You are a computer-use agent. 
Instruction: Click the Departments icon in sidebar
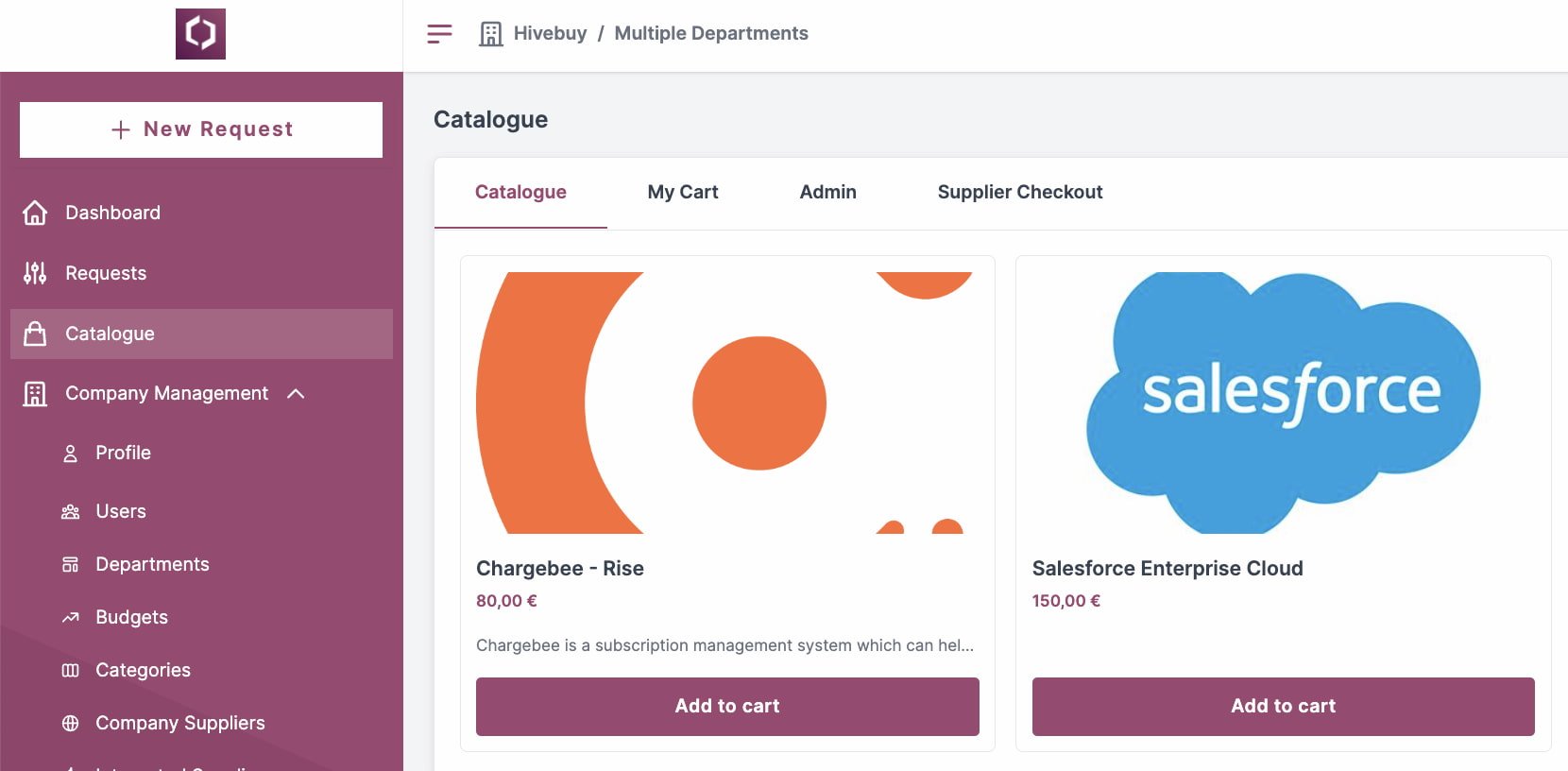click(70, 565)
